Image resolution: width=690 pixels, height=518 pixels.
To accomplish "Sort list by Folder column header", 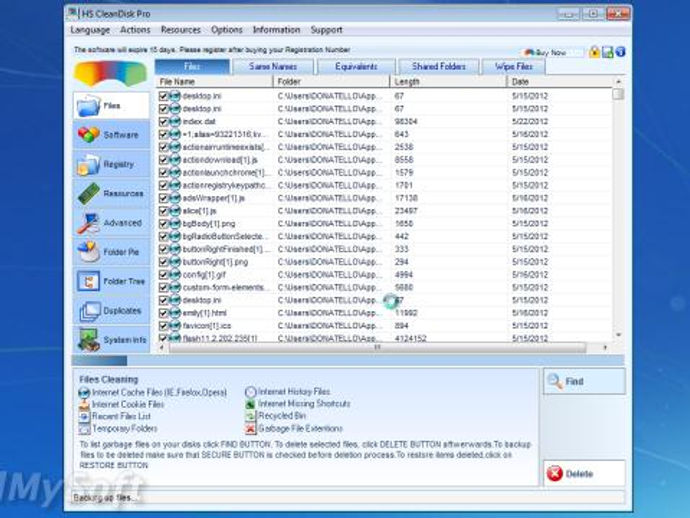I will [x=331, y=82].
